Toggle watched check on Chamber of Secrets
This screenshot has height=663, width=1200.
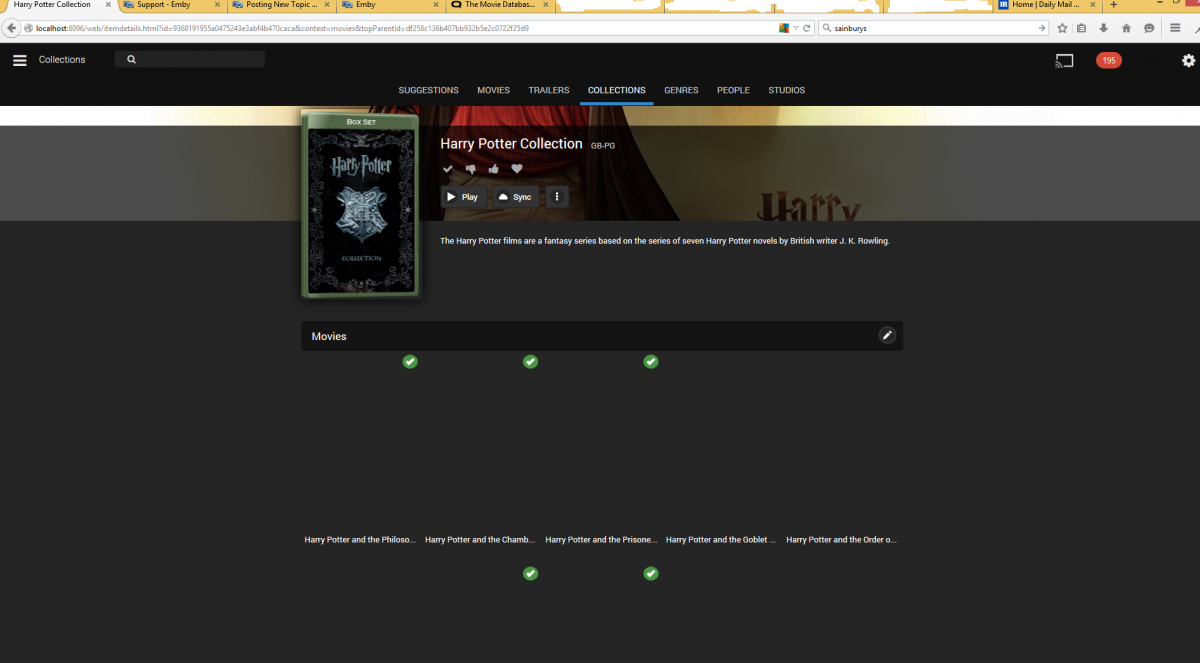click(530, 361)
